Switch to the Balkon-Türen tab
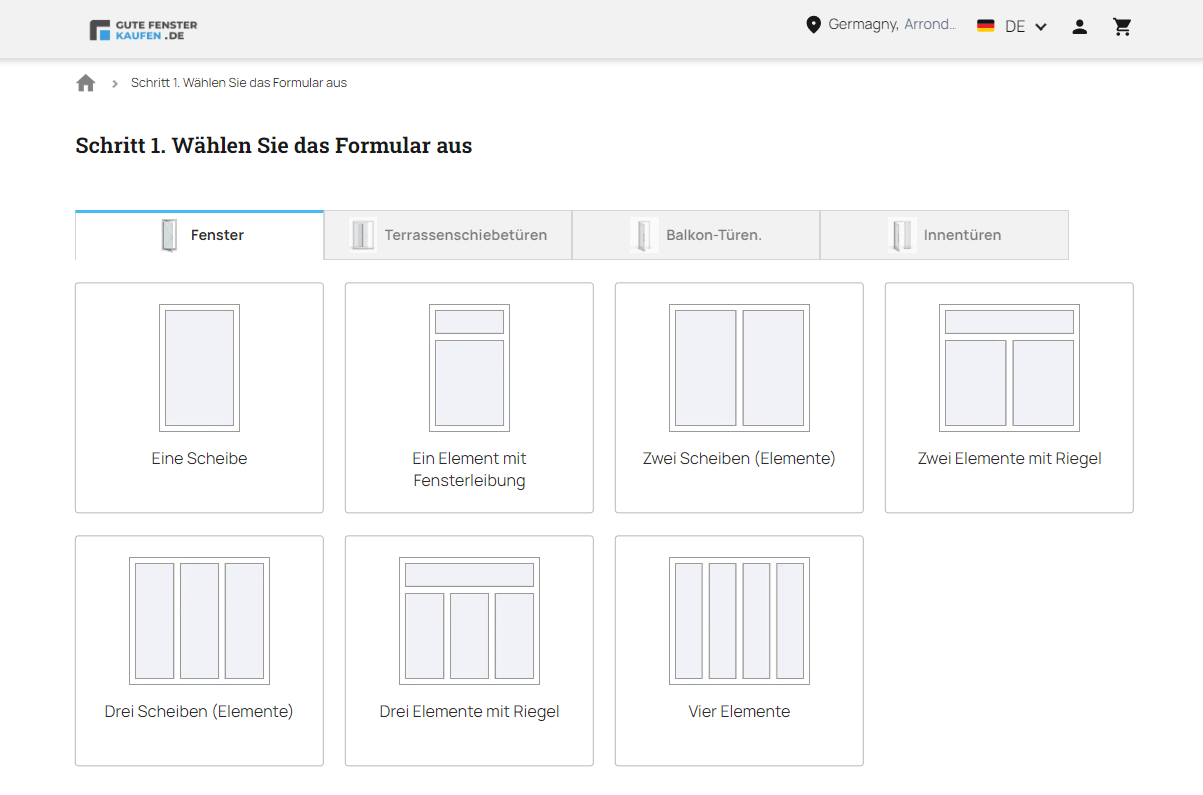 [696, 235]
